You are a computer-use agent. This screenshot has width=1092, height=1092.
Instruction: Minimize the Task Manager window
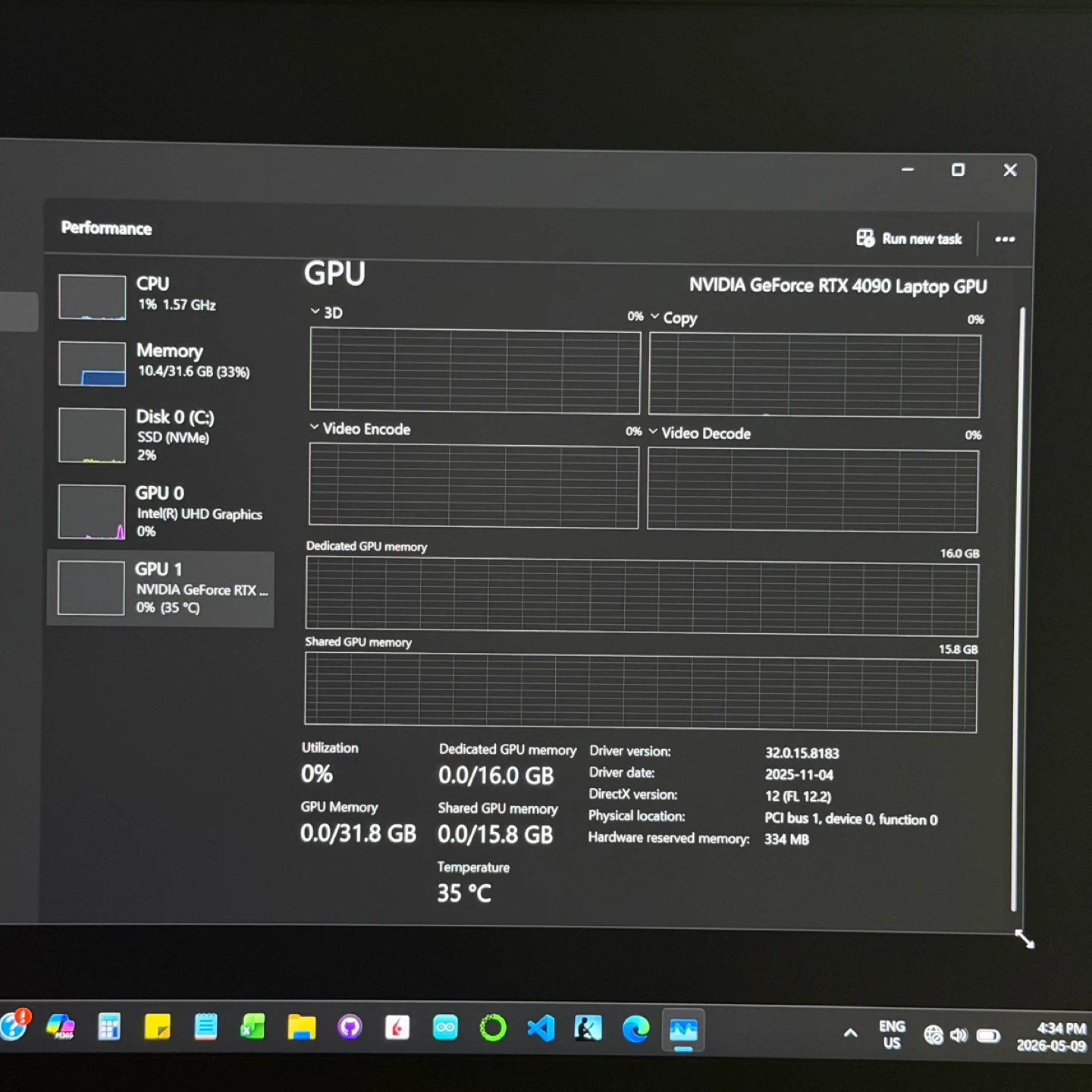[907, 169]
